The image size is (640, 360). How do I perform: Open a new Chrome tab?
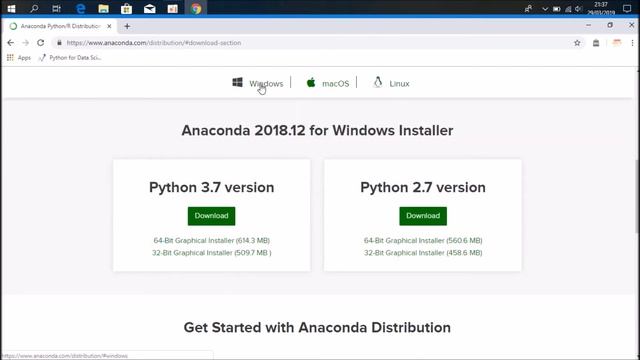(127, 26)
